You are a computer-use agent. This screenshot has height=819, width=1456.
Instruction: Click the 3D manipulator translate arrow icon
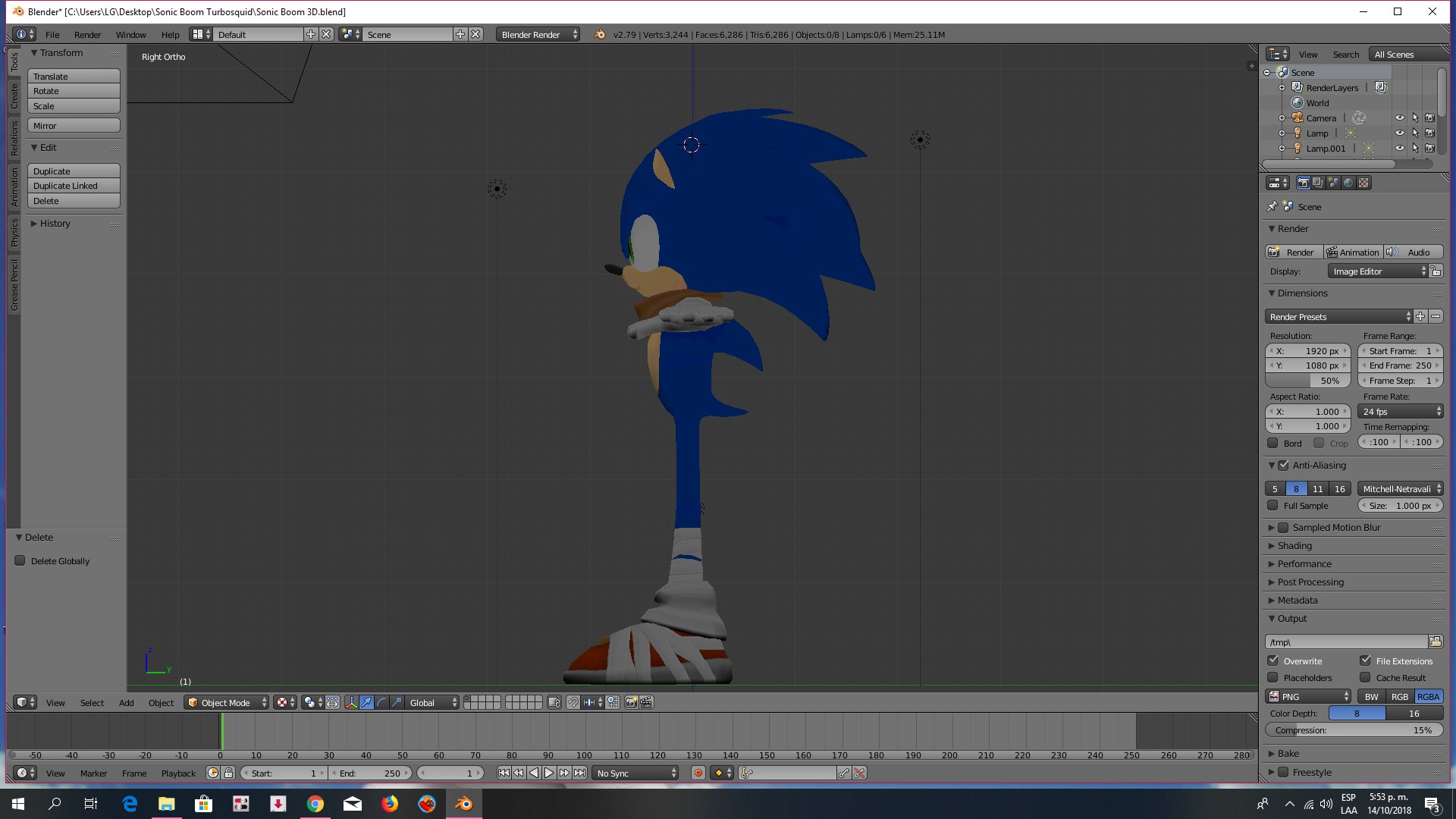tap(366, 702)
